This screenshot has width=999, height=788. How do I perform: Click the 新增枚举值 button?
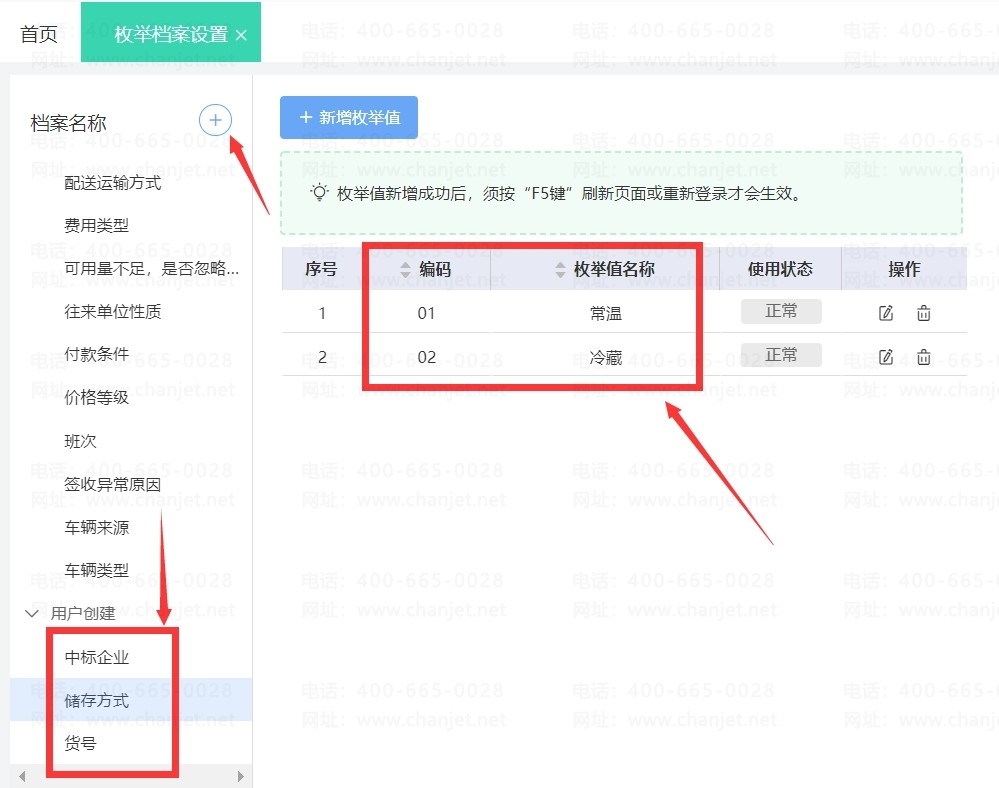(x=349, y=117)
